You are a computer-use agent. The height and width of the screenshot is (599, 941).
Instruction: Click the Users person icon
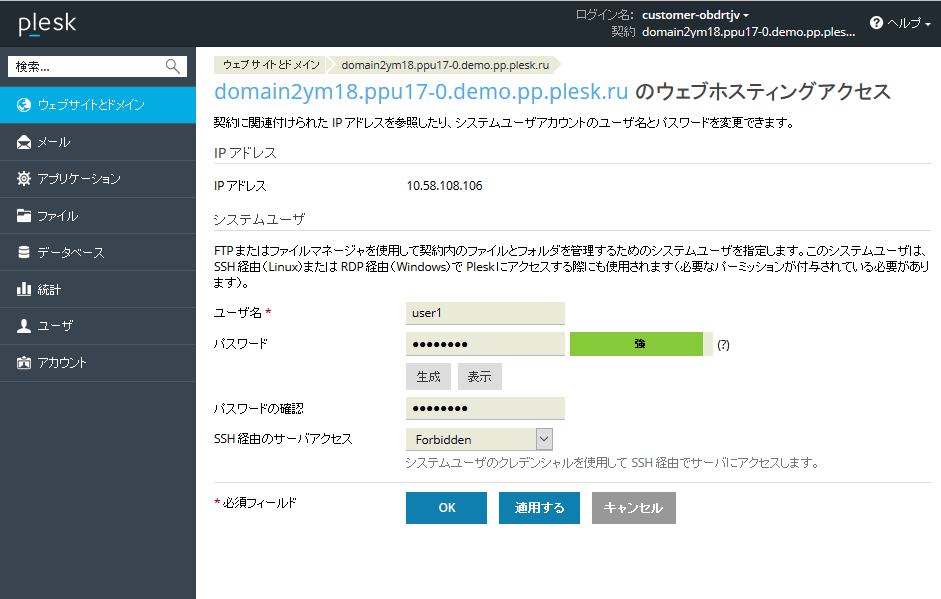(x=24, y=326)
